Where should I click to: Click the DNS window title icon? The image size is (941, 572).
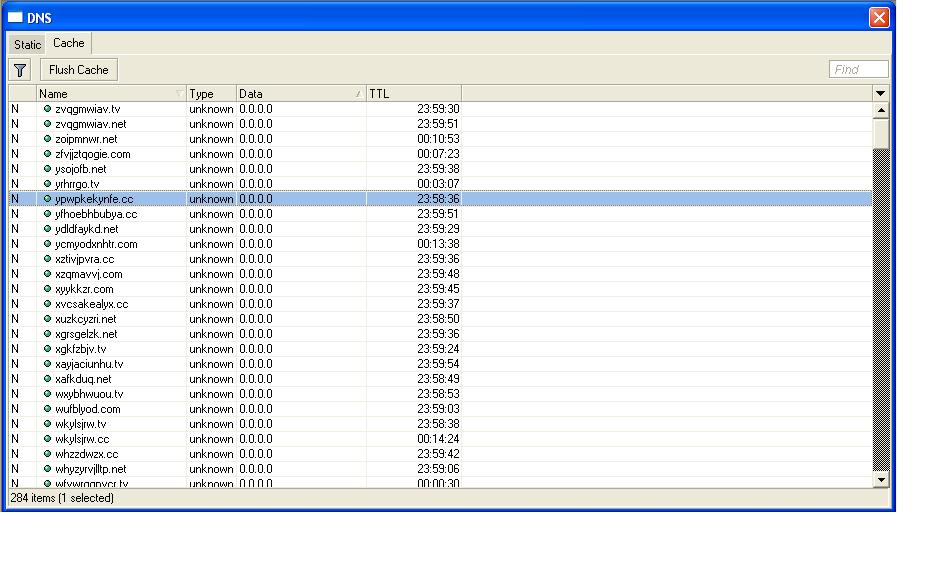[15, 17]
